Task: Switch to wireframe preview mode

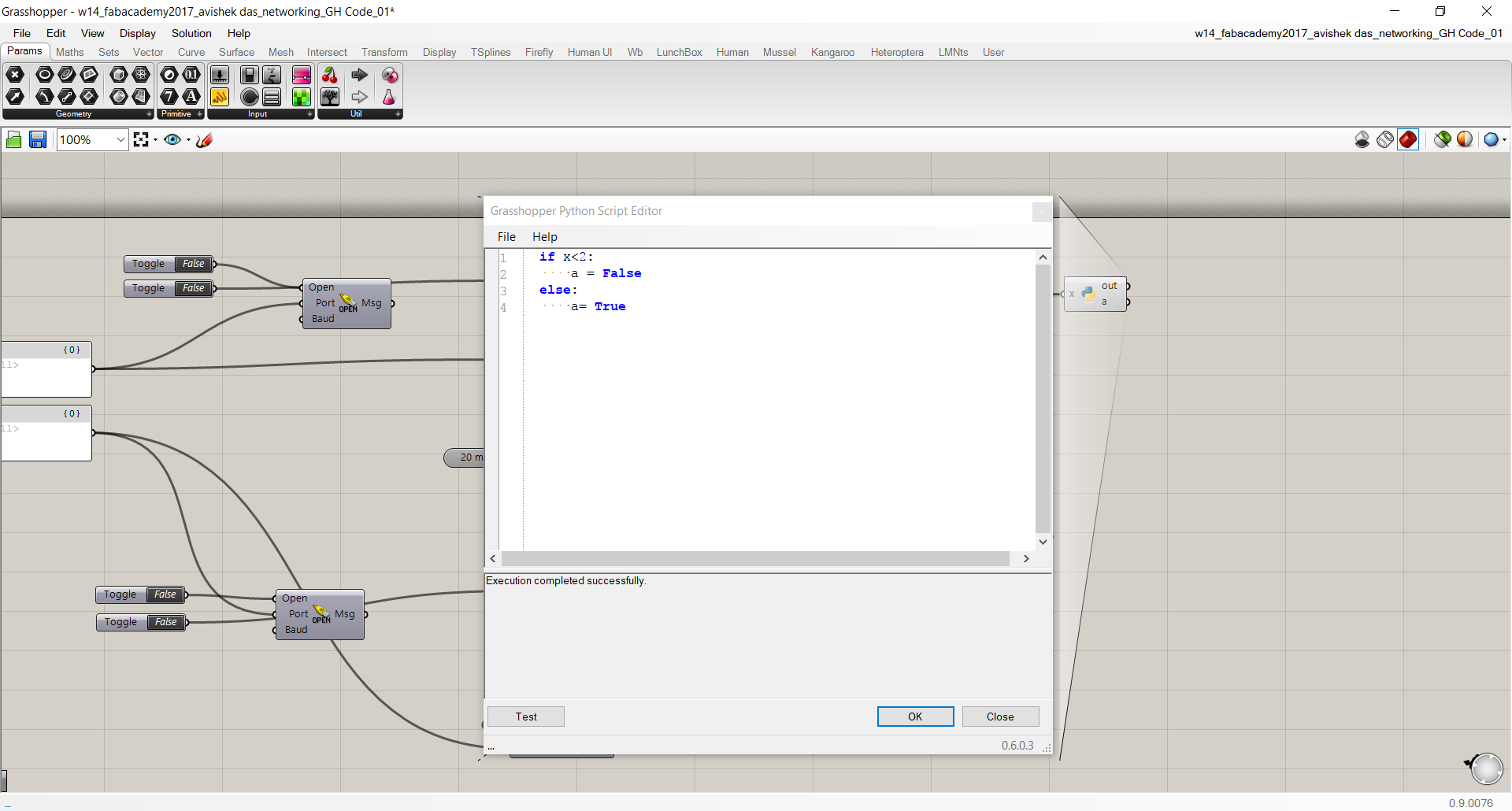Action: pyautogui.click(x=1385, y=140)
